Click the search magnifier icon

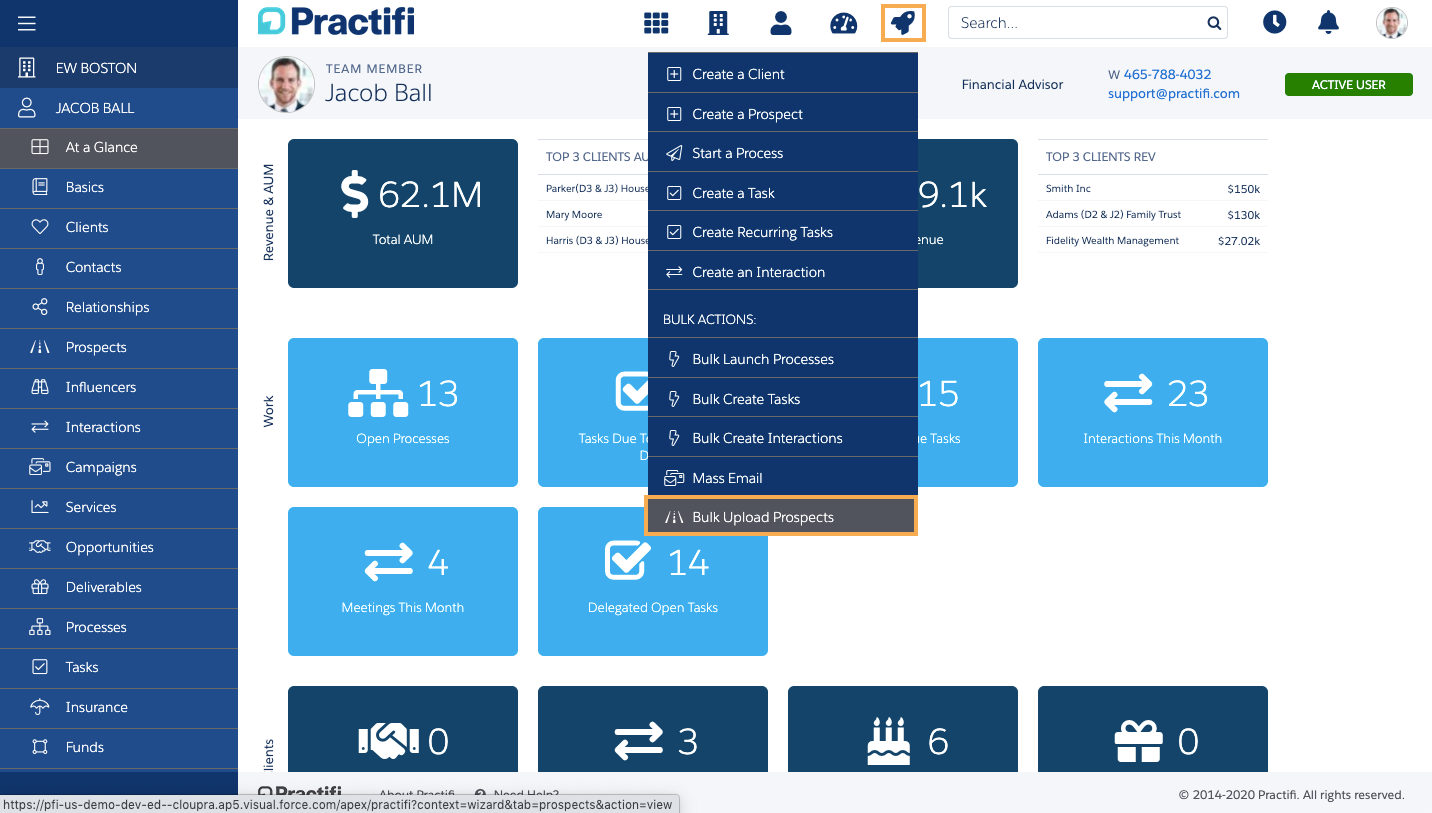point(1213,23)
